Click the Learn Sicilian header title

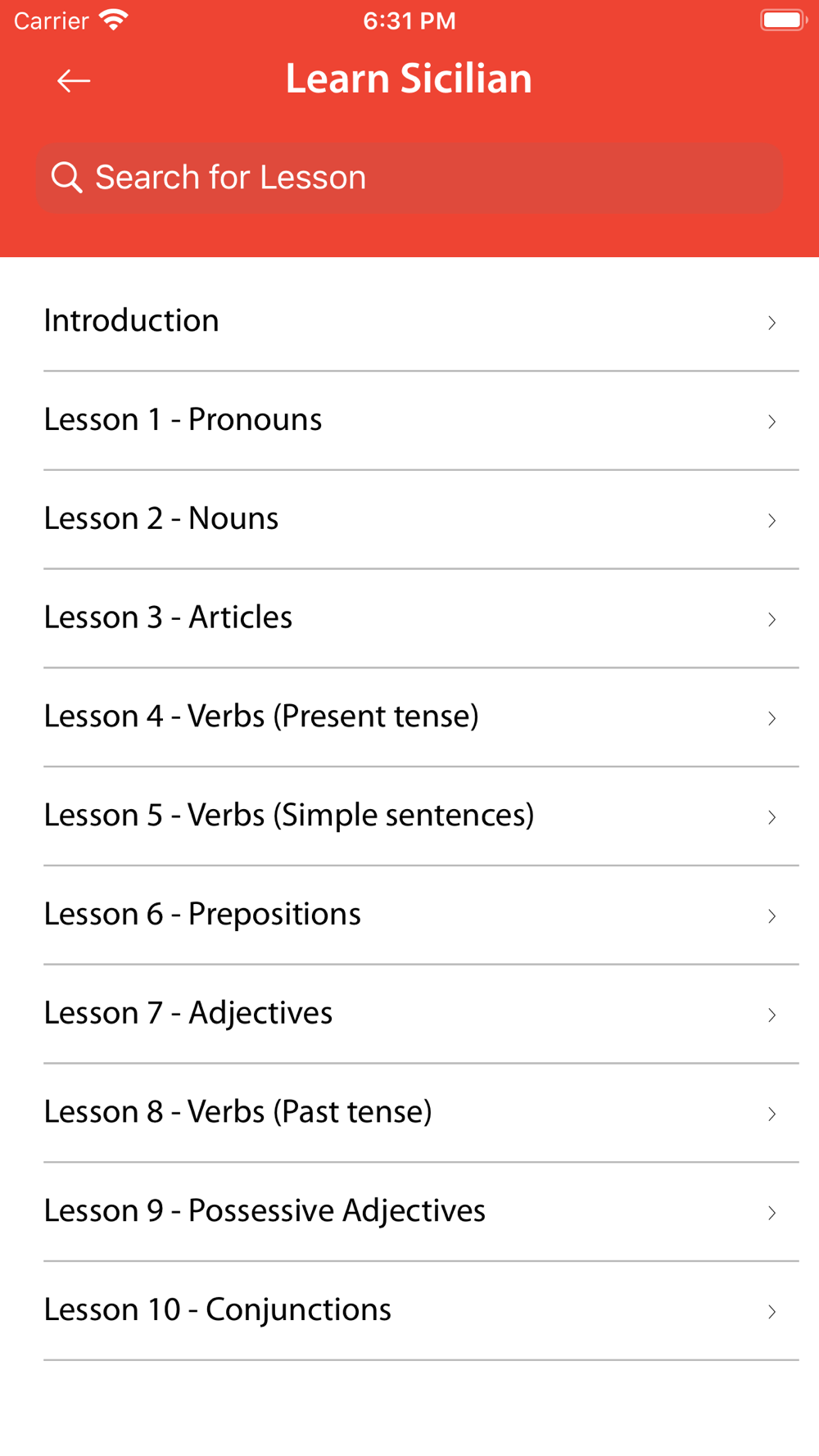pyautogui.click(x=409, y=79)
